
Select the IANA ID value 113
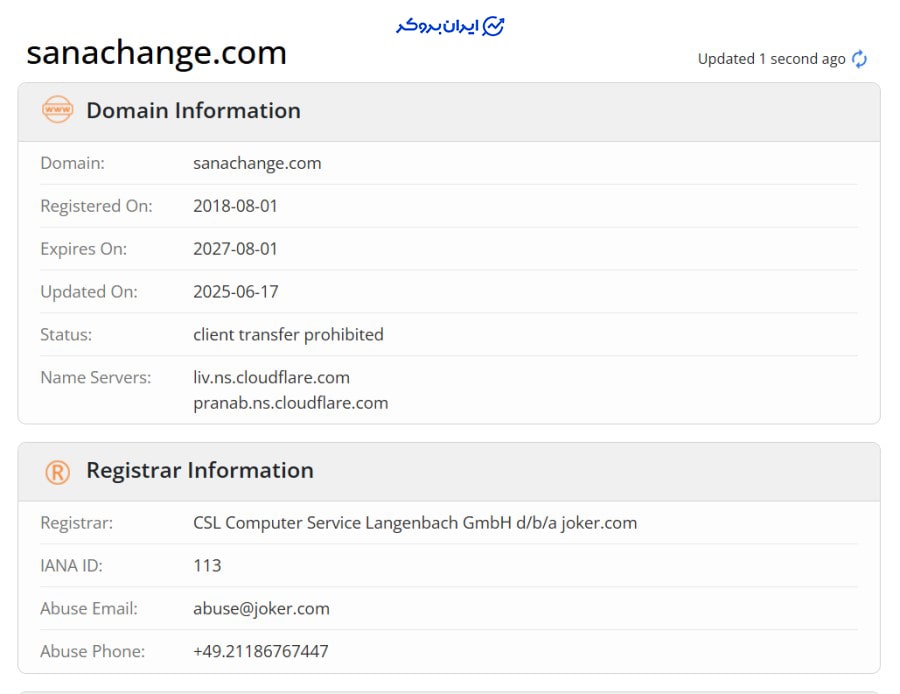coord(207,565)
